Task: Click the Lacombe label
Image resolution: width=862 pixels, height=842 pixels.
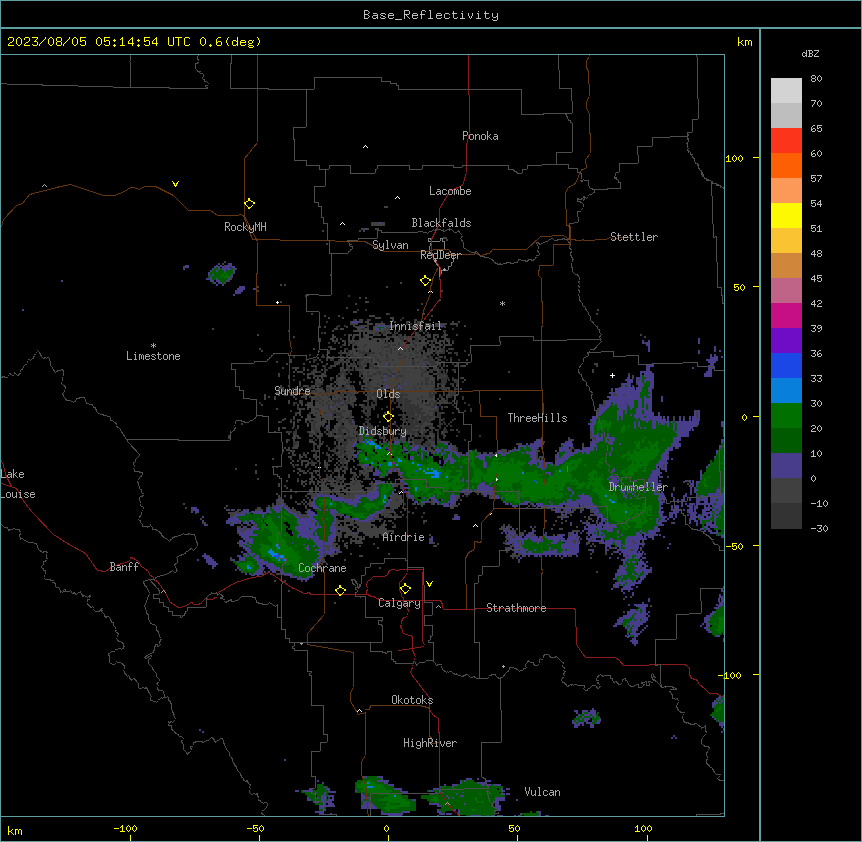Action: pos(450,191)
